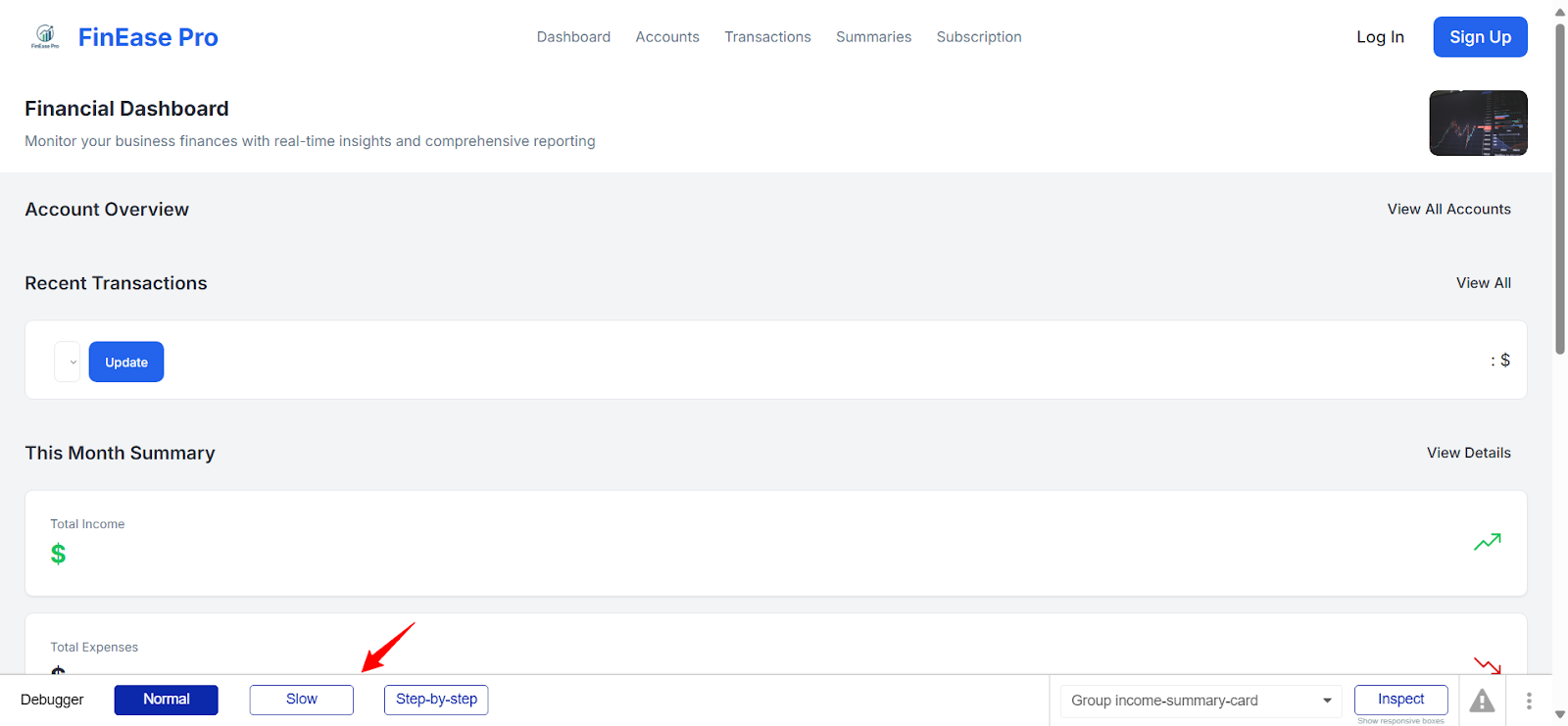The width and height of the screenshot is (1568, 726).
Task: Open the dashboard chart thumbnail image
Action: pos(1478,122)
